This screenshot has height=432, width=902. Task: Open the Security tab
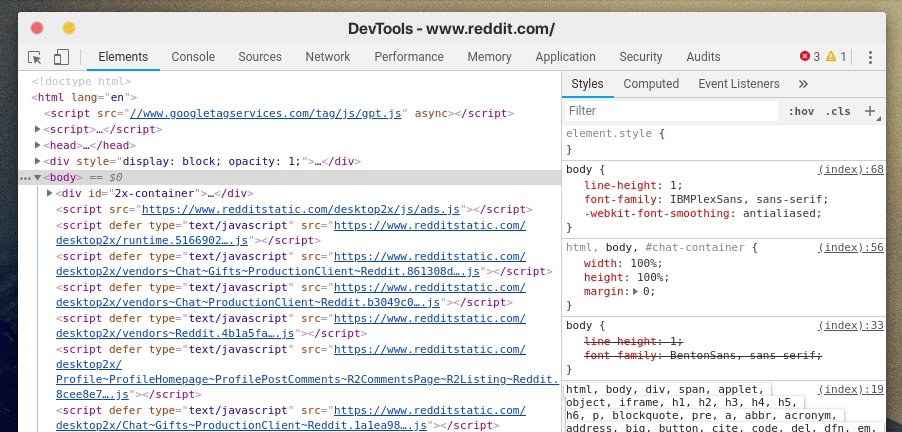click(x=641, y=57)
